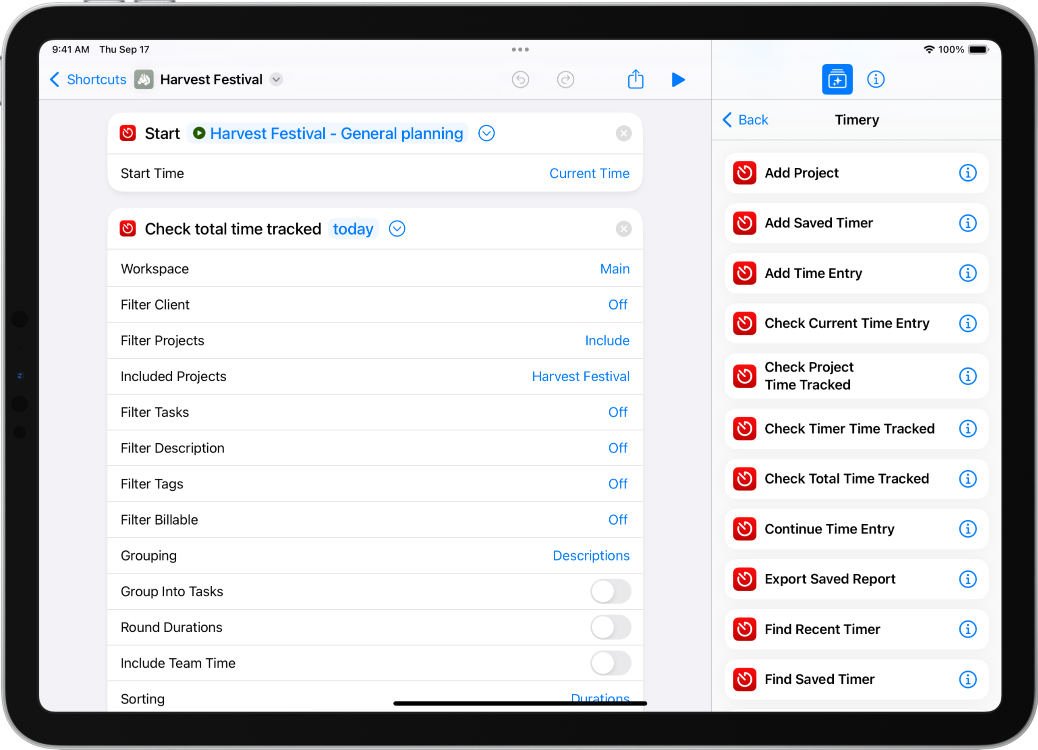Collapse the Start action options chevron

coord(487,134)
